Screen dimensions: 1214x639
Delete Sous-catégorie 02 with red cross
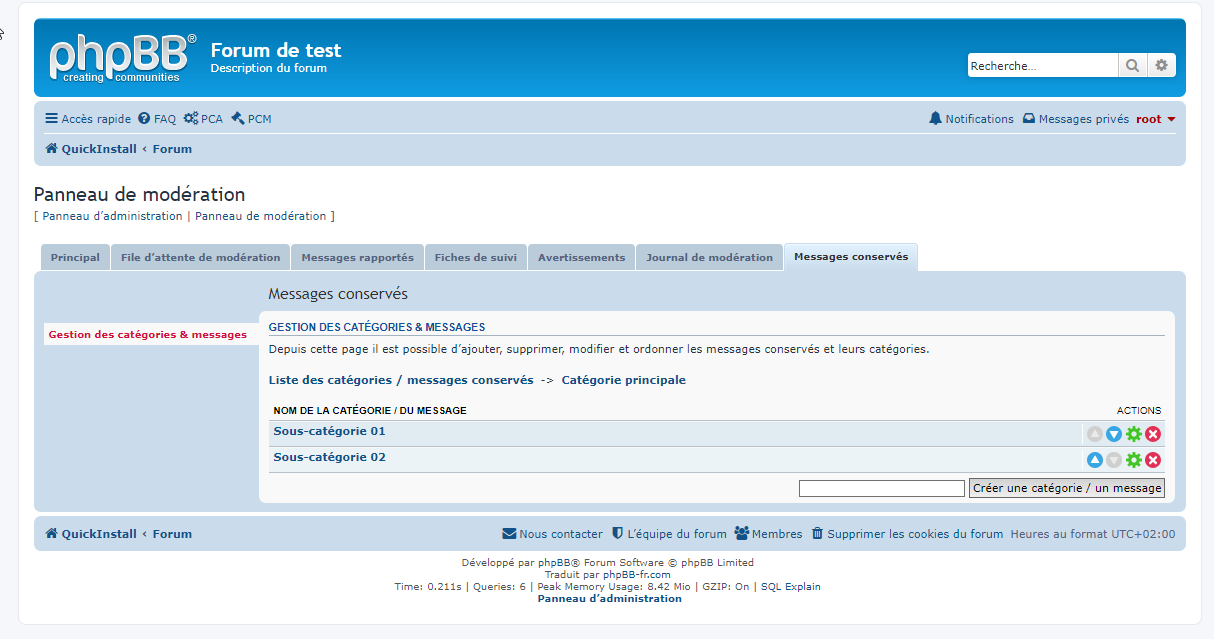click(1153, 460)
